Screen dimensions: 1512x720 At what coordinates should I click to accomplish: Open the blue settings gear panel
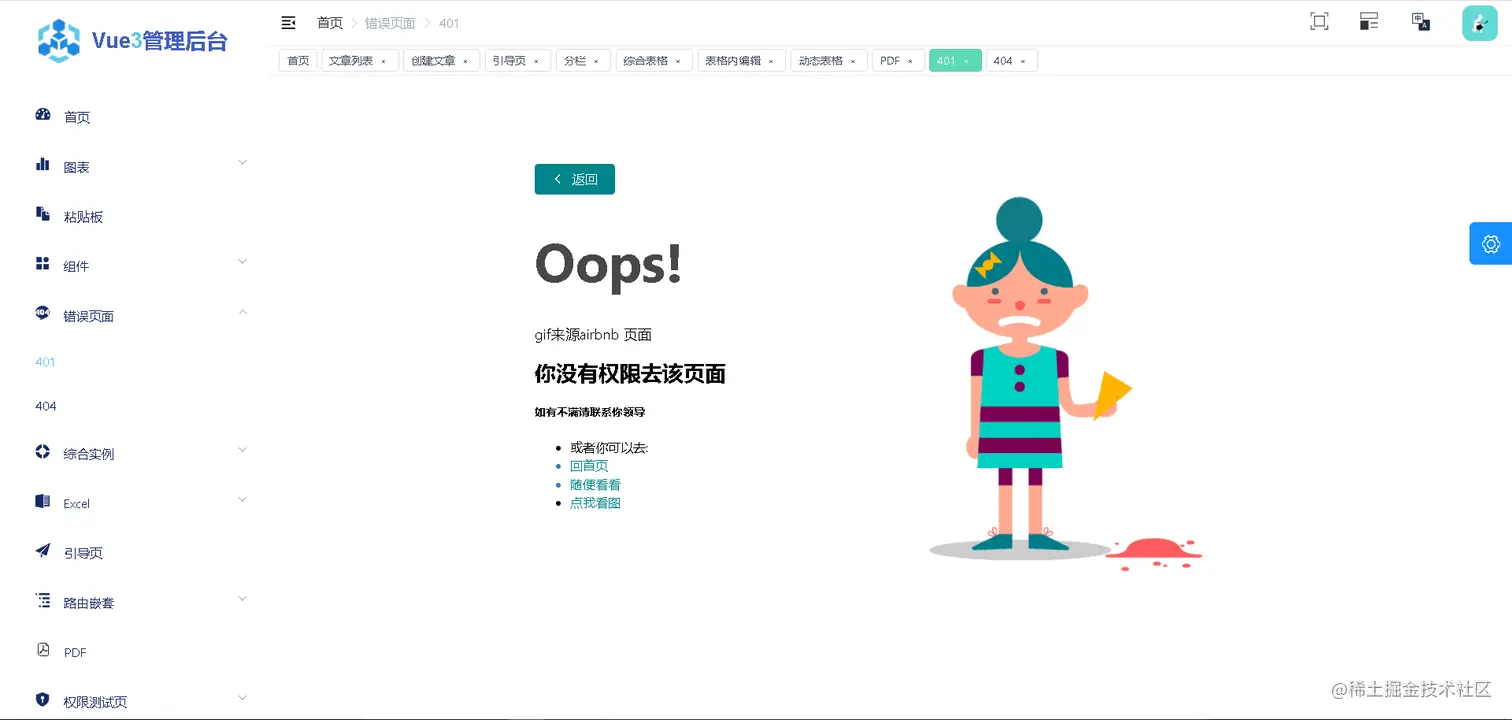click(x=1490, y=244)
